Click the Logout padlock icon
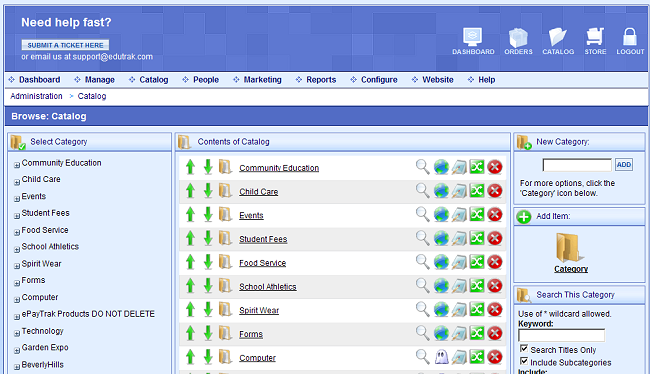This screenshot has height=374, width=650. click(x=630, y=41)
